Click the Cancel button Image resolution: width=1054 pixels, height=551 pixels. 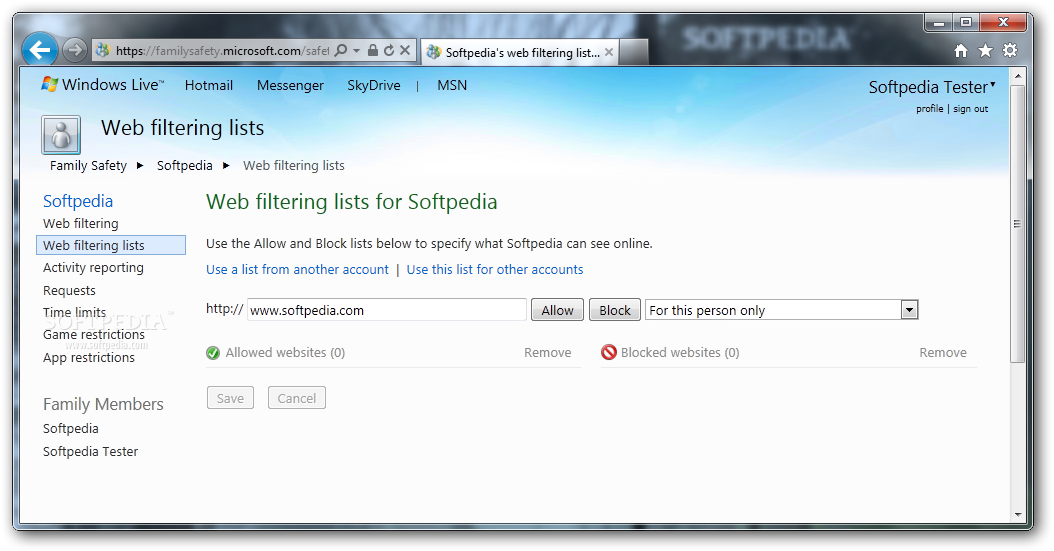(x=296, y=398)
